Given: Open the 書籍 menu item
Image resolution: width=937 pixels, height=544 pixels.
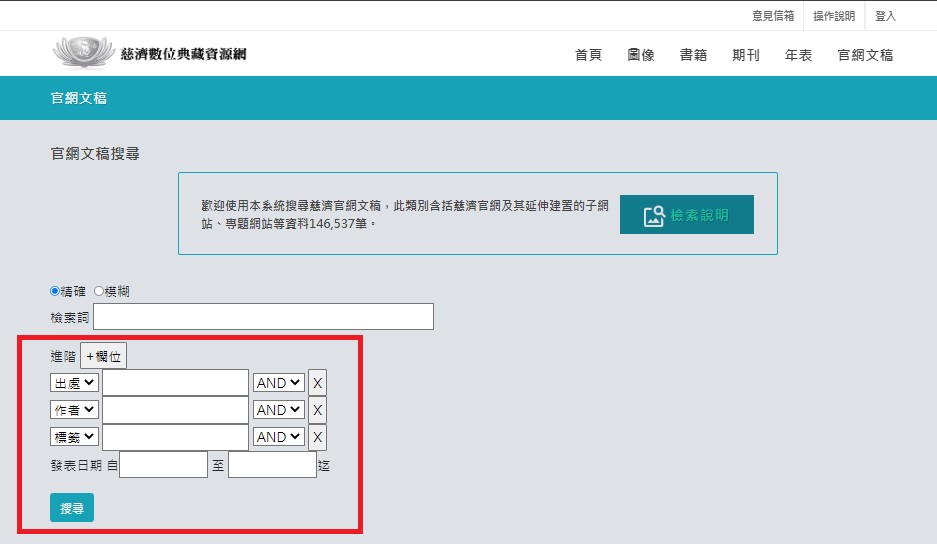Looking at the screenshot, I should [693, 55].
